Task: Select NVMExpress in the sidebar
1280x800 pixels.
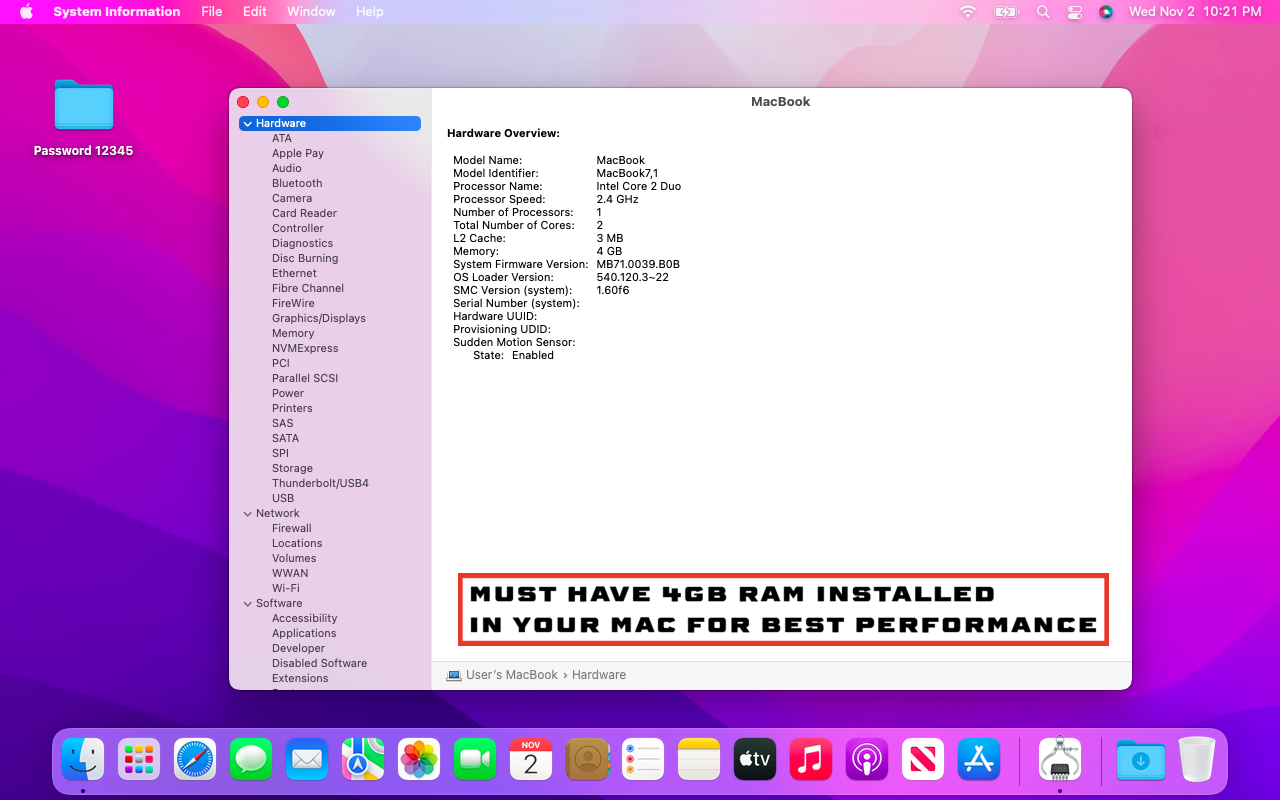Action: tap(305, 349)
